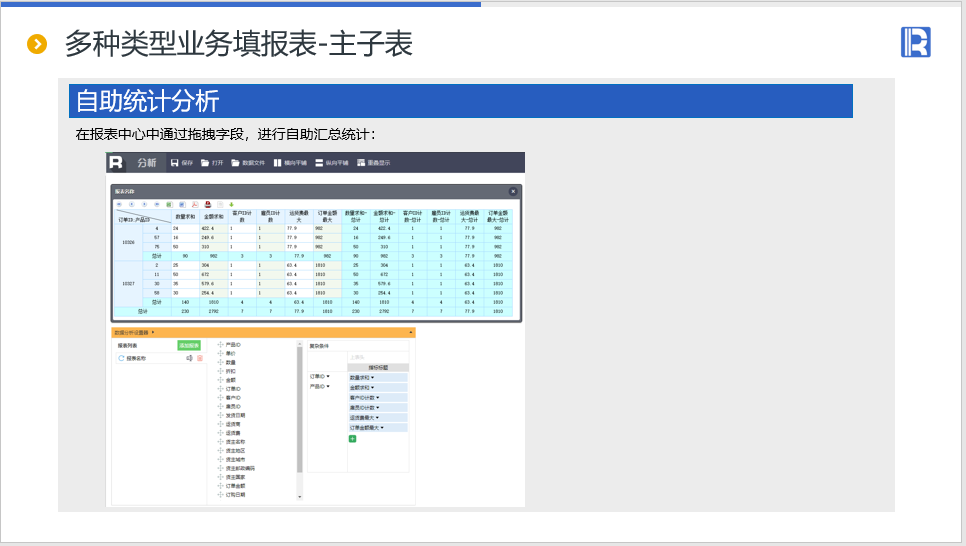Click the red print icon in report toolbar
This screenshot has height=546, width=966.
pyautogui.click(x=206, y=204)
